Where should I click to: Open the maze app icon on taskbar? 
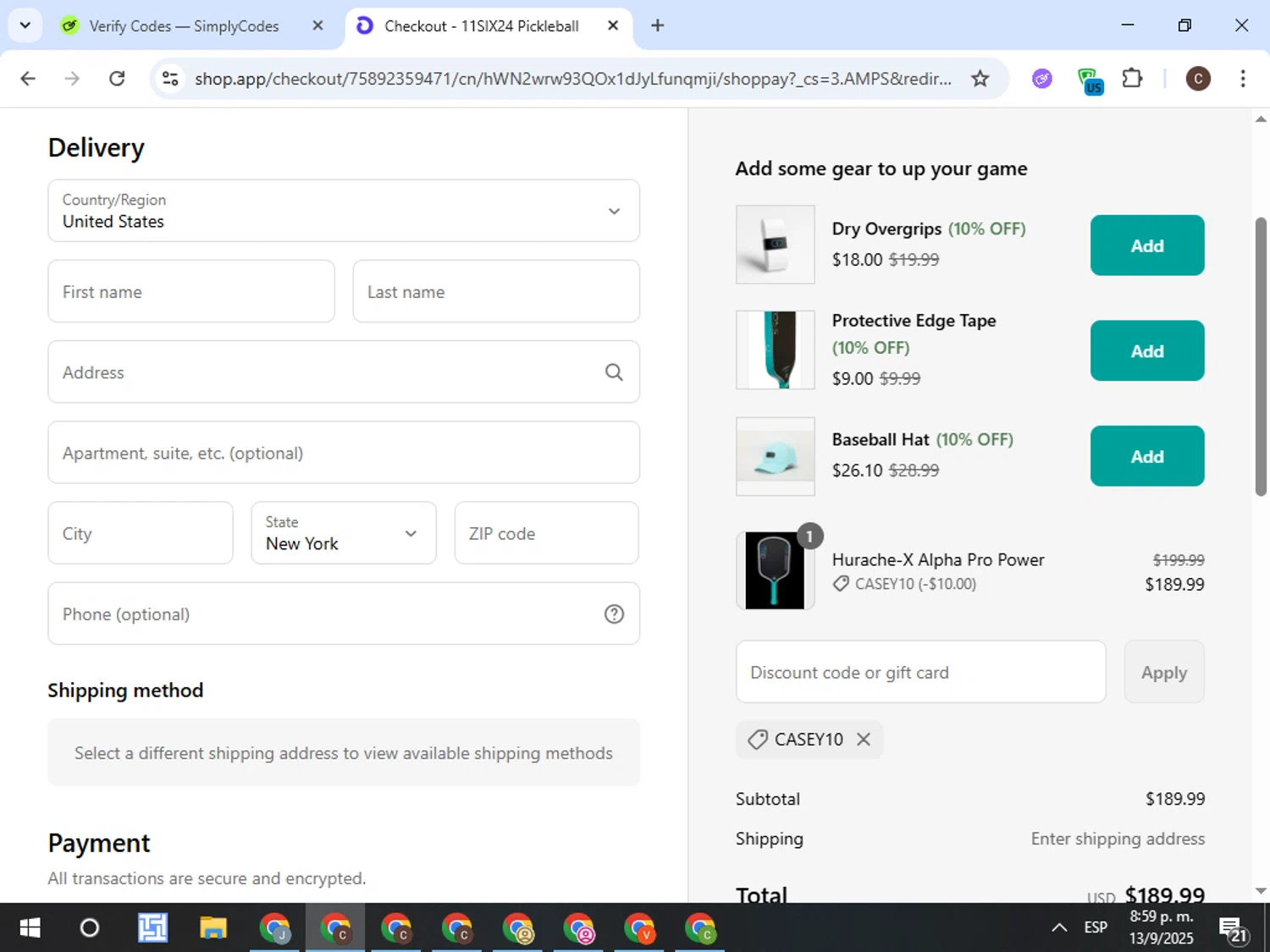click(152, 928)
